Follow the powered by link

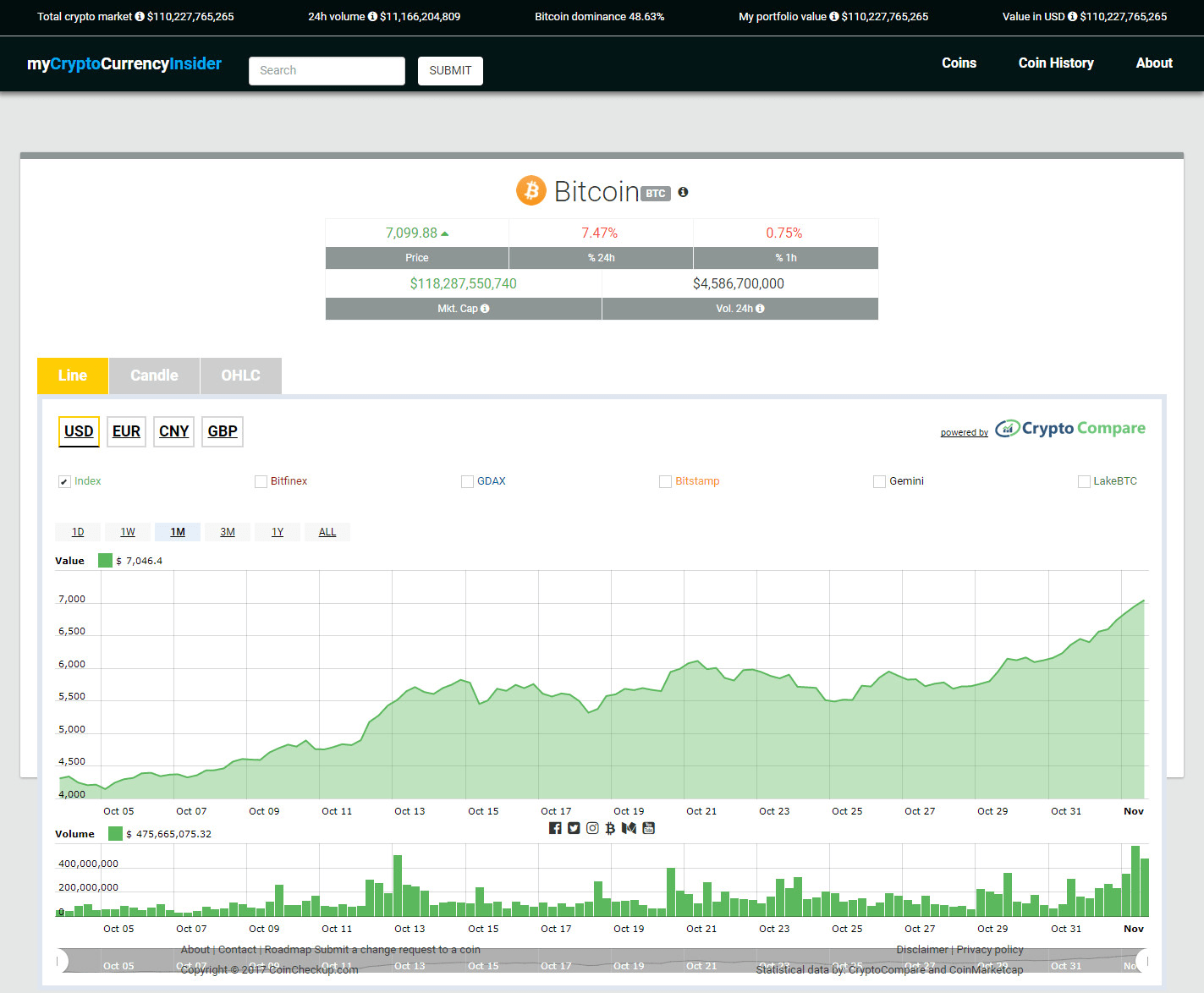964,432
